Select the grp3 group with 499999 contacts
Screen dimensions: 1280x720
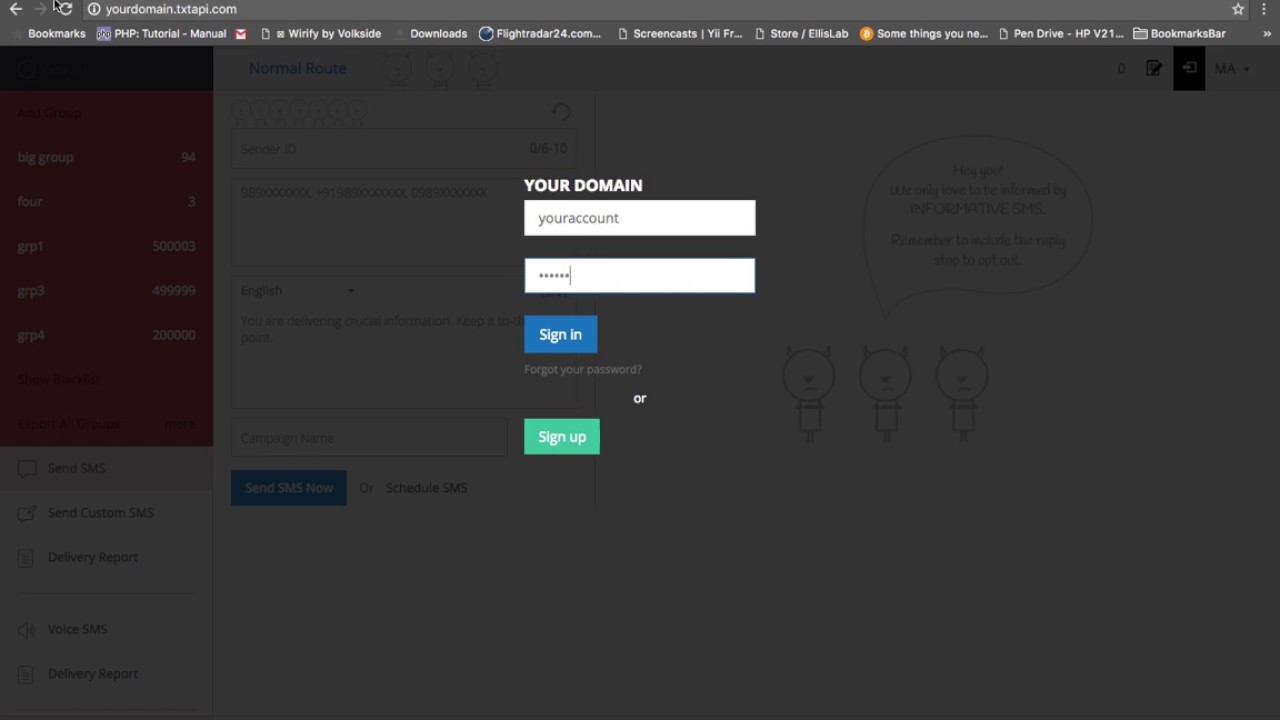click(106, 291)
